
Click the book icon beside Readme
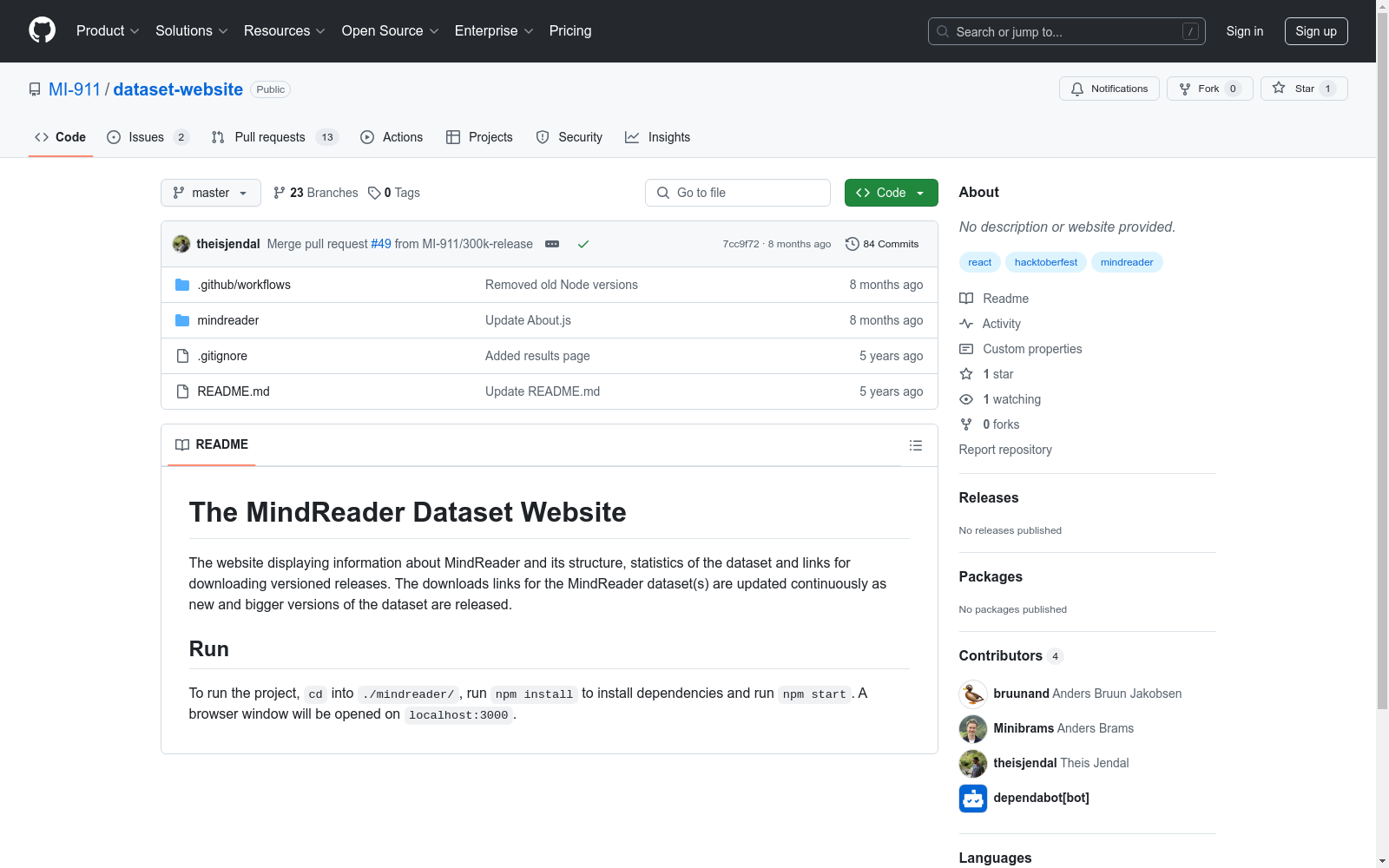pyautogui.click(x=966, y=299)
